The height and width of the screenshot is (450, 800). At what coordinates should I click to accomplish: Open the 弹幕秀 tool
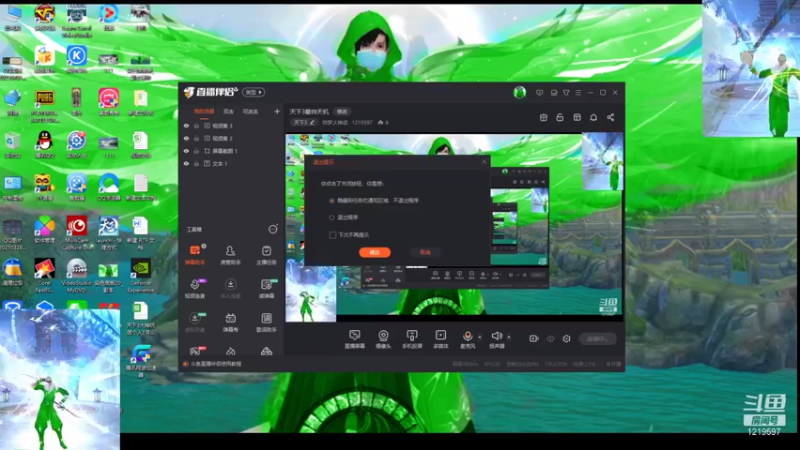pyautogui.click(x=230, y=322)
